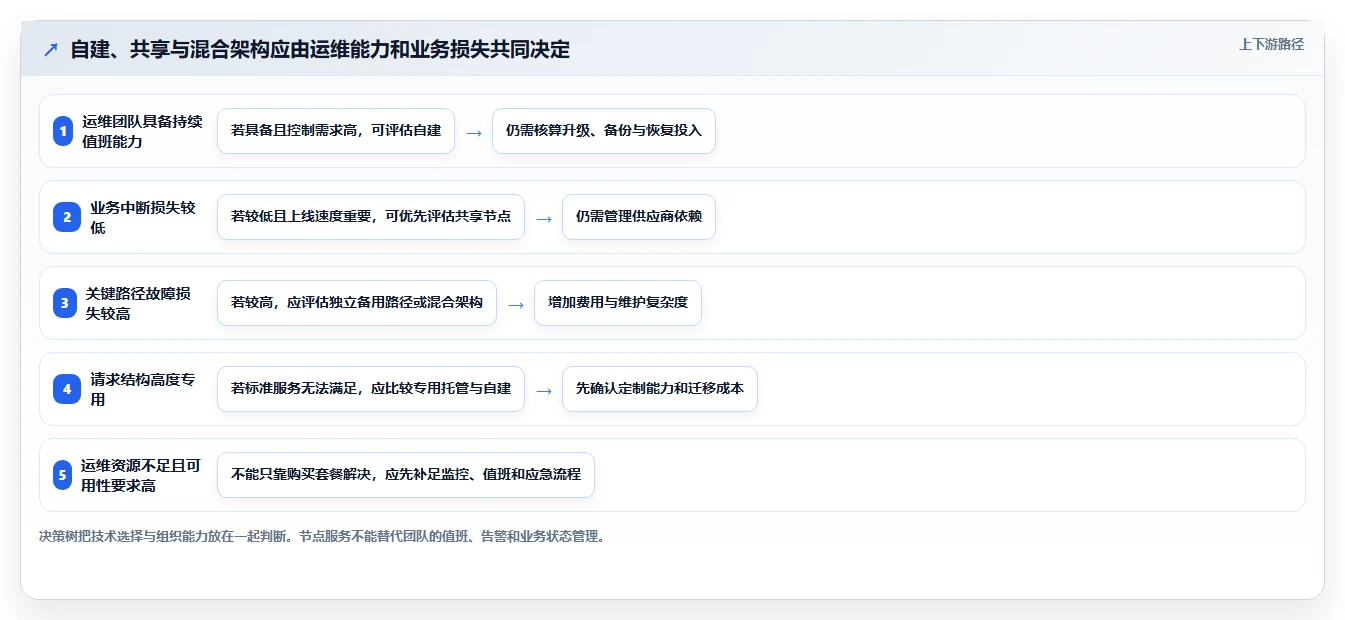Click the 不能只靠购买套餐解决 box
The width and height of the screenshot is (1345, 620).
(x=406, y=475)
